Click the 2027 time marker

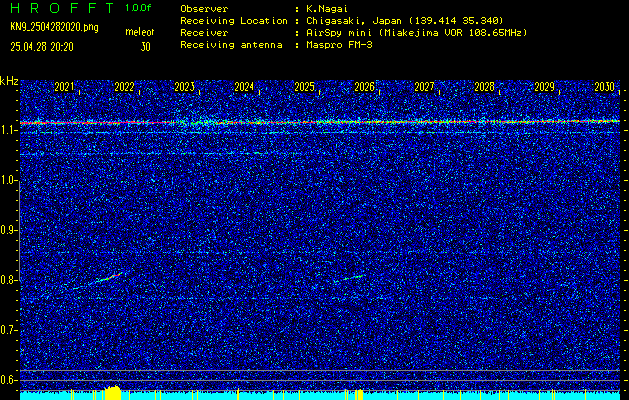click(x=424, y=87)
